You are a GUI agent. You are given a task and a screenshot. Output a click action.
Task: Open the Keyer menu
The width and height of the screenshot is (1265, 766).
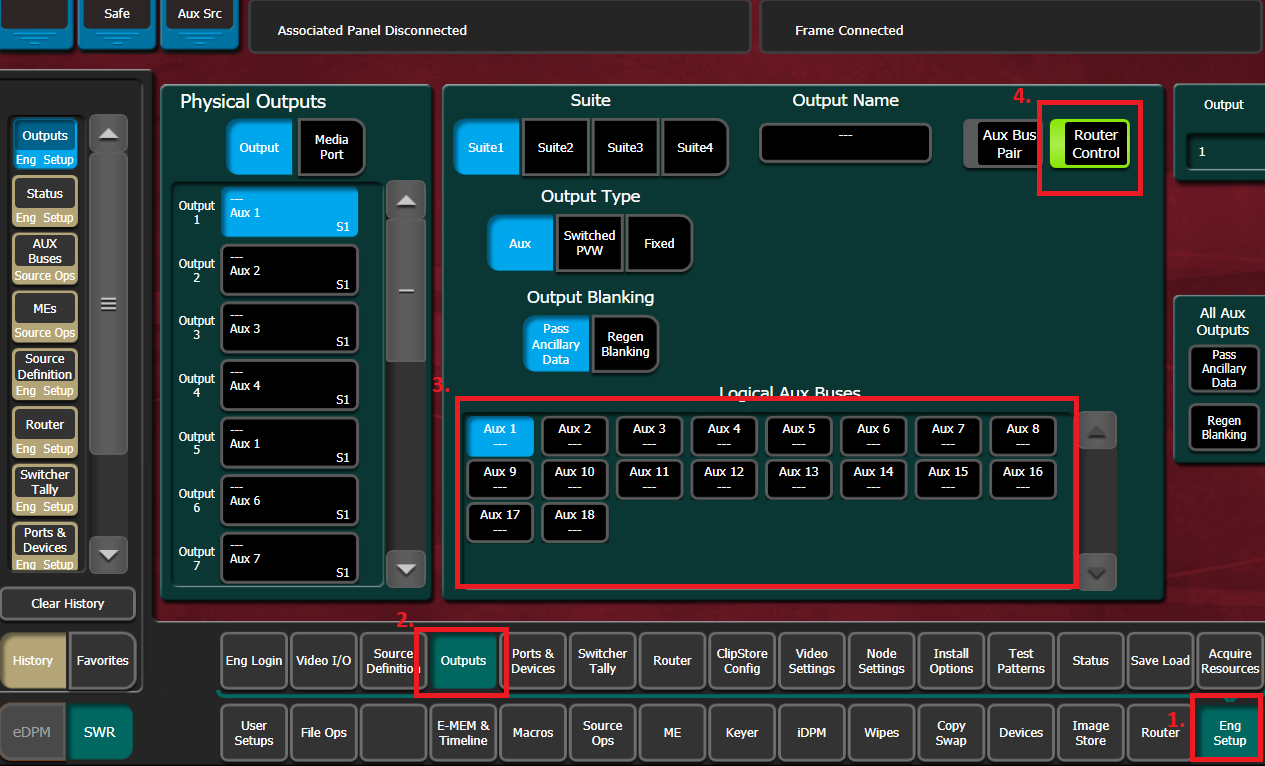742,733
